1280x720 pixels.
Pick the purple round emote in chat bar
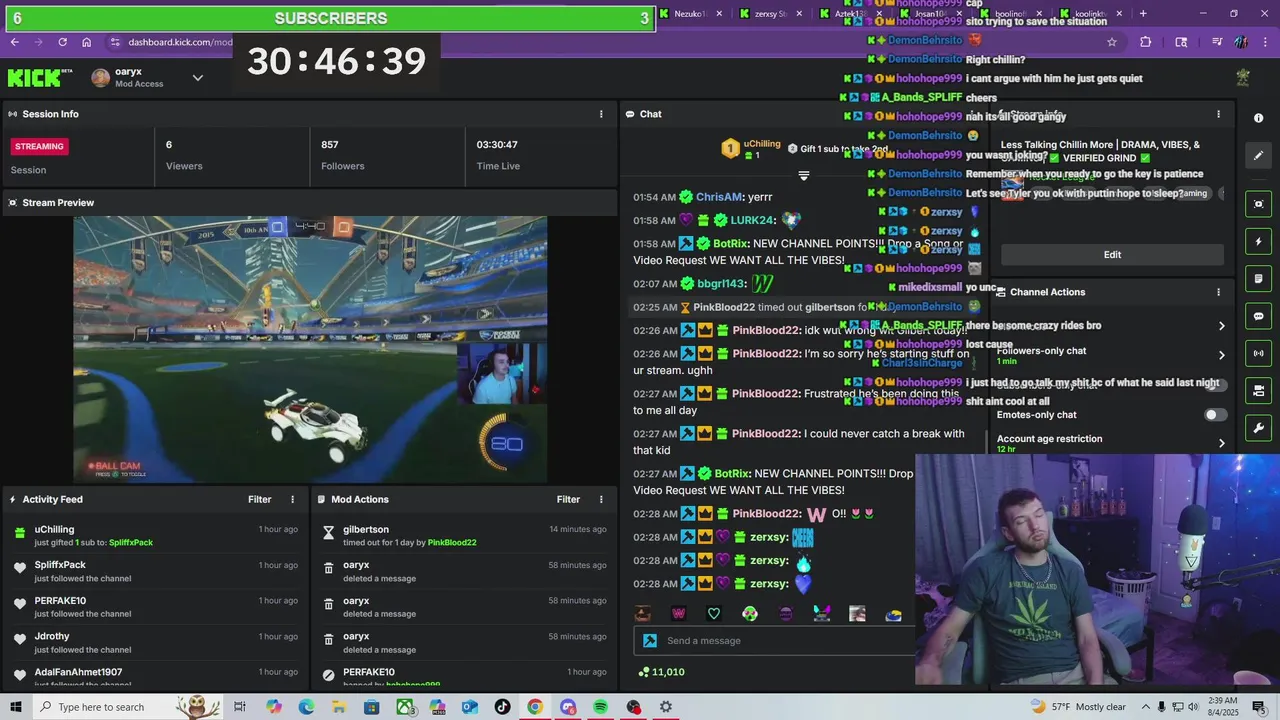tap(786, 614)
